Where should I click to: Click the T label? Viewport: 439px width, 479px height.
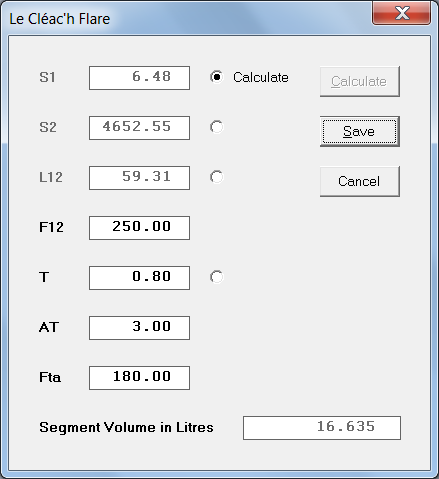(x=44, y=277)
